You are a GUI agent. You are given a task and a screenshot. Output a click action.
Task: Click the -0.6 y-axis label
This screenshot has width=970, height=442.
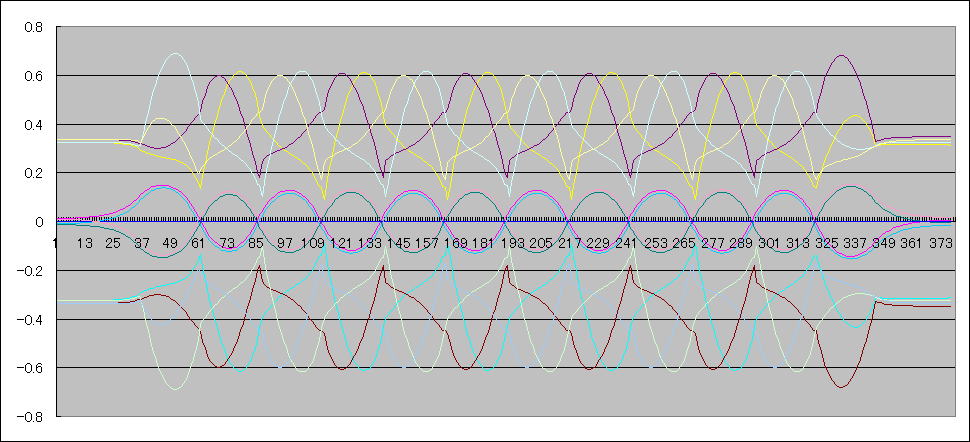point(30,368)
